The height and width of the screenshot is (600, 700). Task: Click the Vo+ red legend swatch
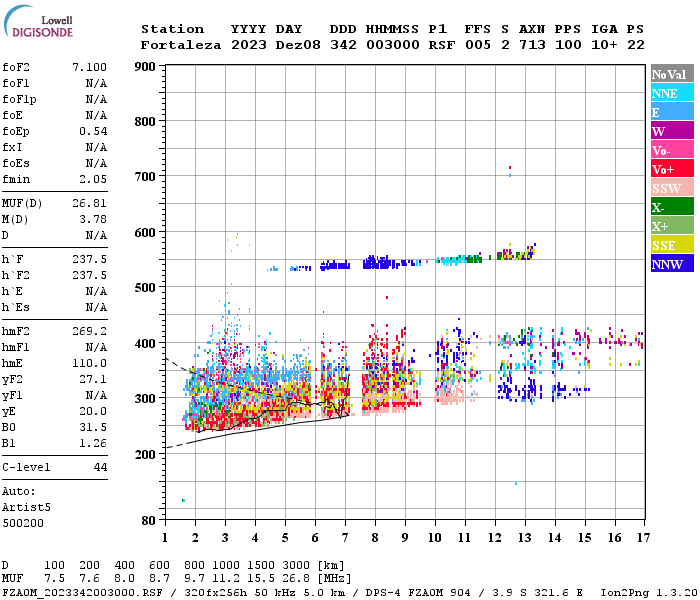pos(672,169)
